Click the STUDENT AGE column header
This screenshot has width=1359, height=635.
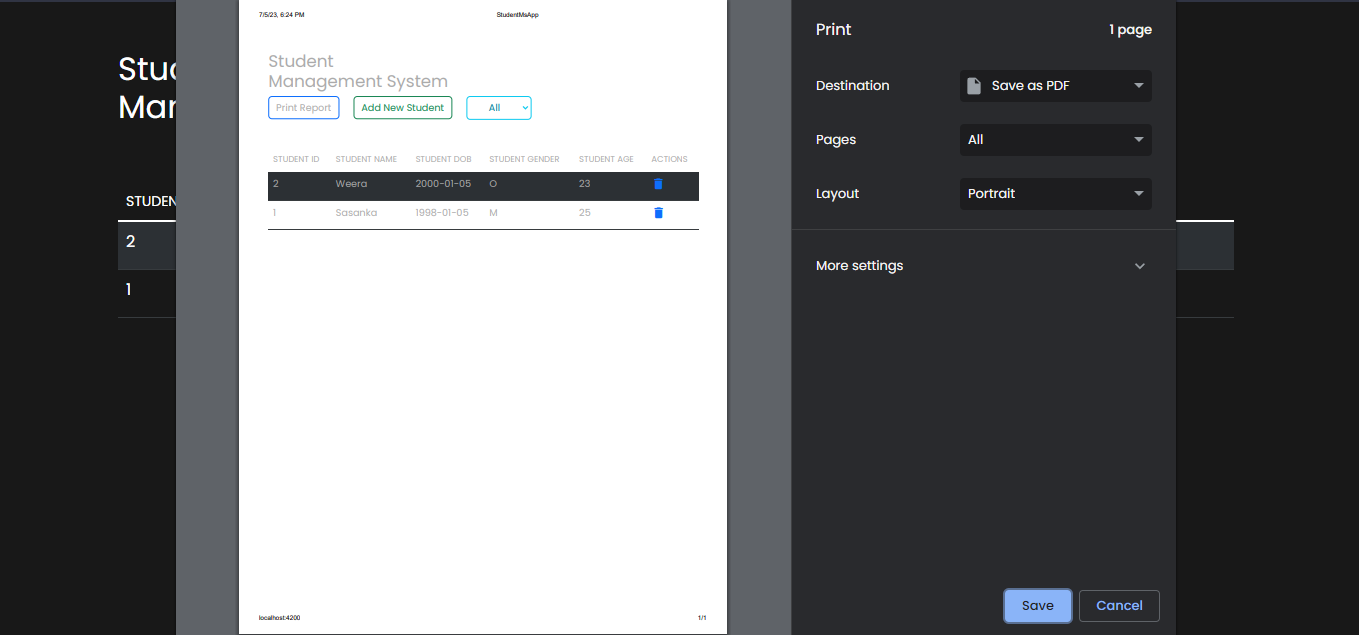tap(606, 160)
